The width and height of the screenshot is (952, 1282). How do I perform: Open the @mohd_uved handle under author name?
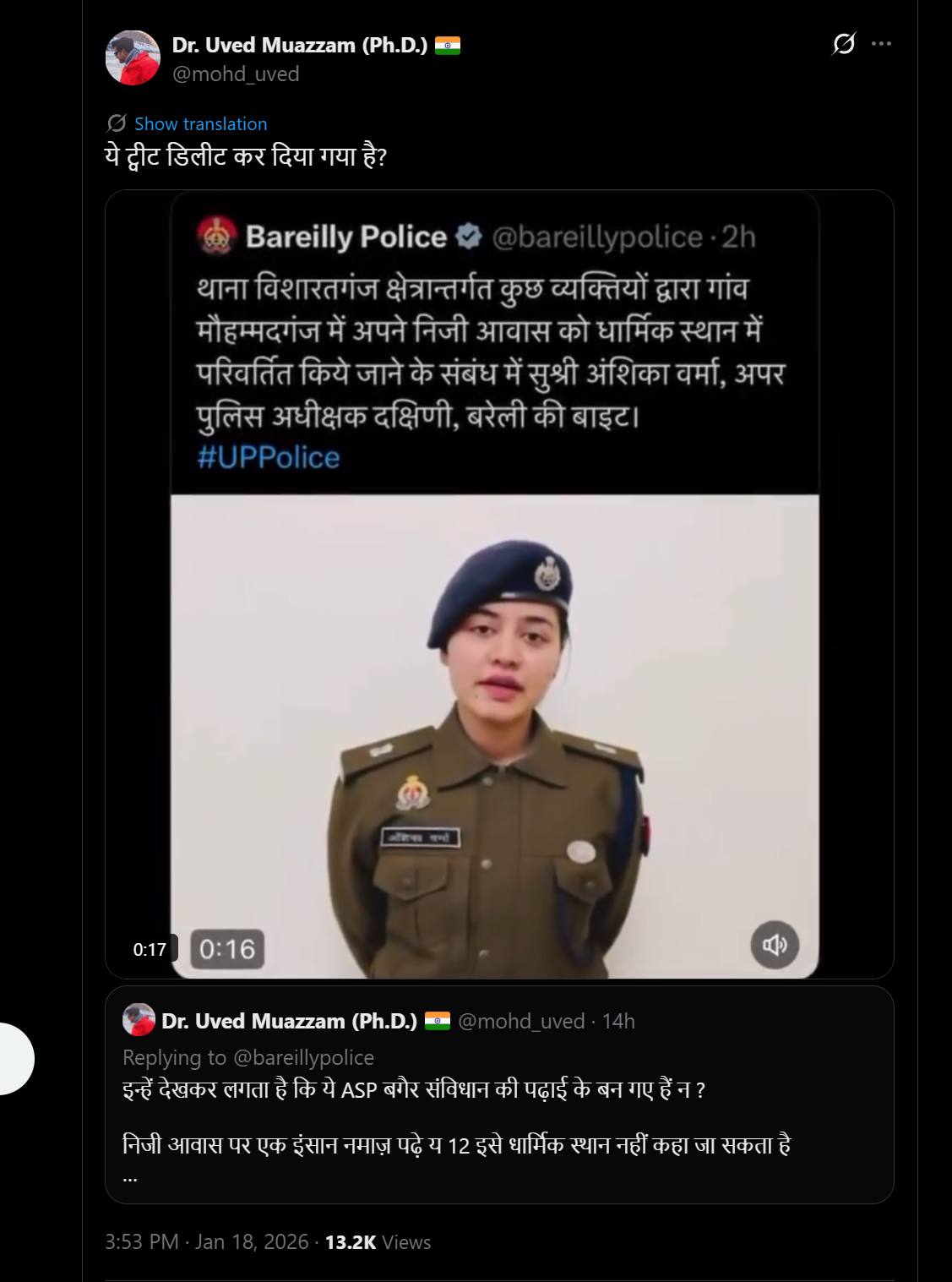point(236,74)
